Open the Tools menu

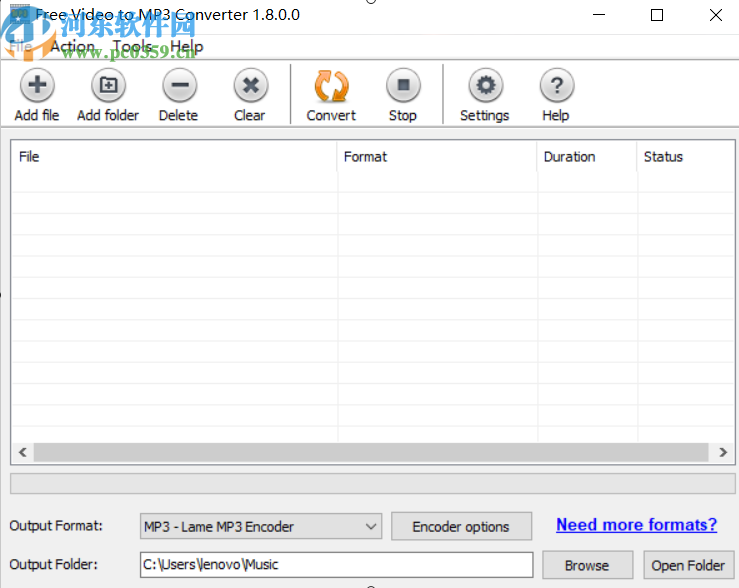[132, 47]
